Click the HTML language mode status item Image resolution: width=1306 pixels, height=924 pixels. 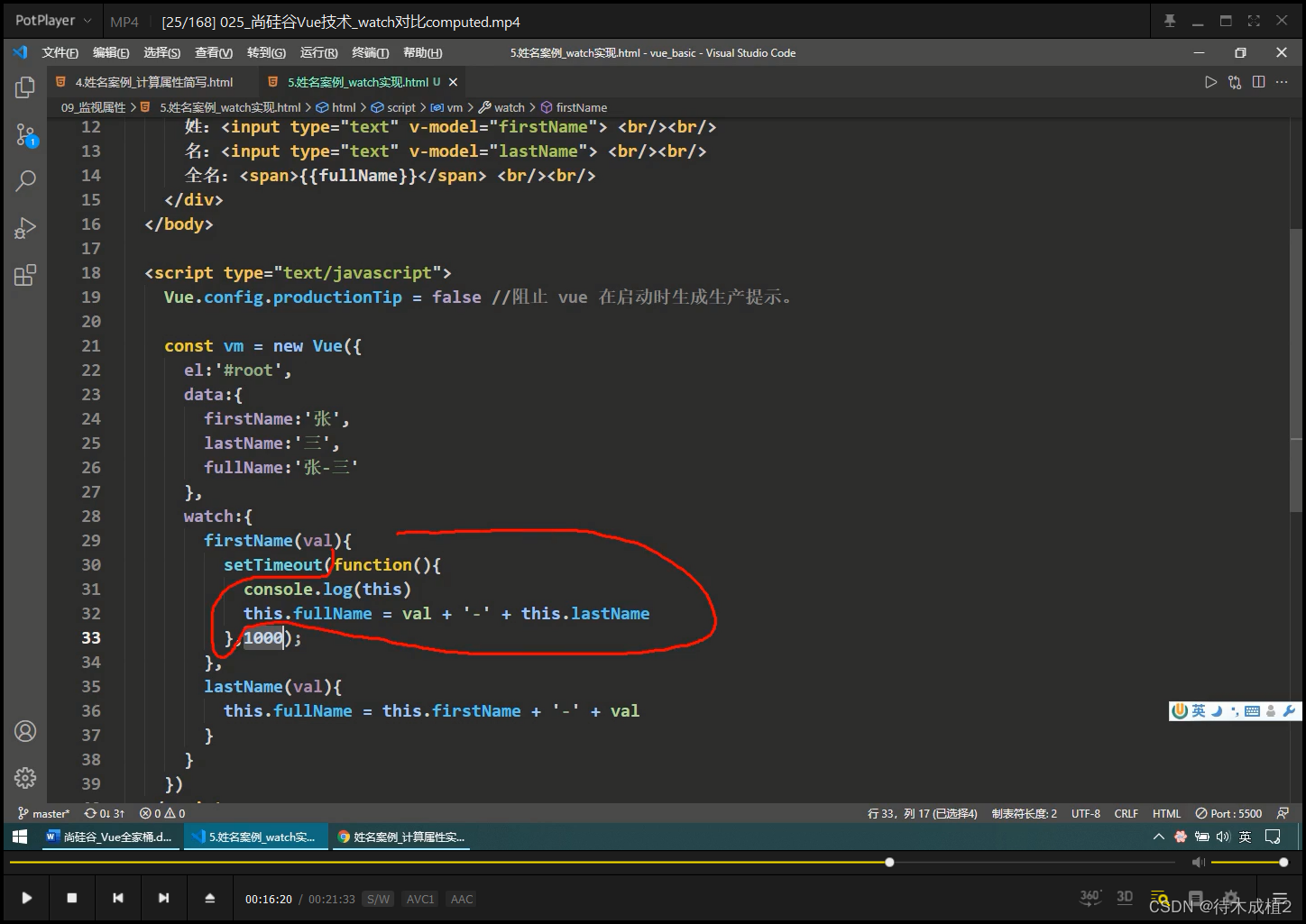click(1166, 813)
